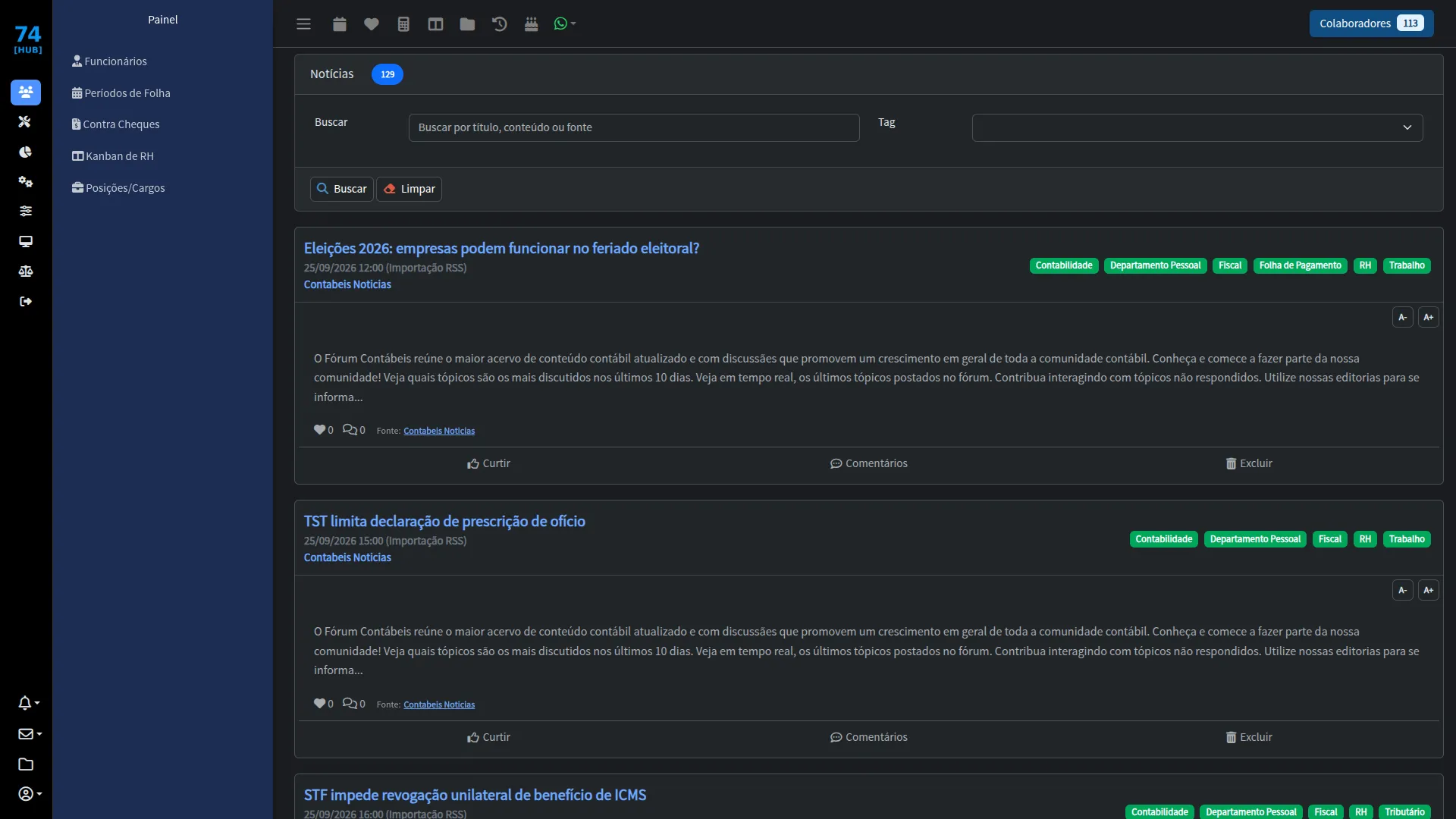Expand the WhatsApp dropdown in toolbar
1456x819 pixels.
pos(565,24)
